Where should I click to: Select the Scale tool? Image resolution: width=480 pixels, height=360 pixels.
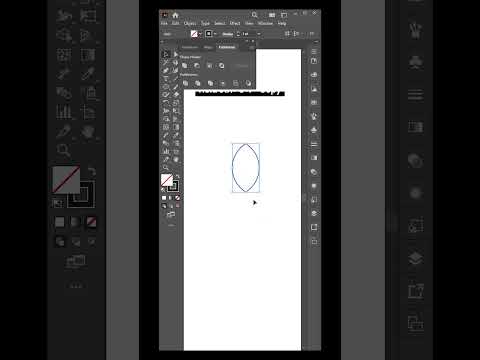point(176,103)
